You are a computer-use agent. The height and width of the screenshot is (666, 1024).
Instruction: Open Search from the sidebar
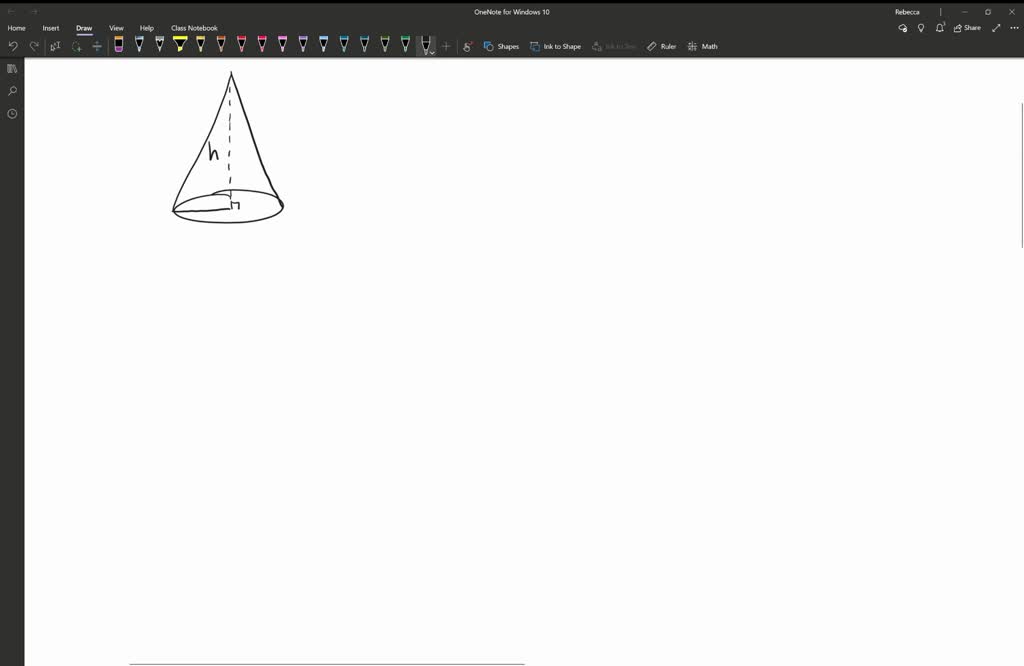coord(12,91)
